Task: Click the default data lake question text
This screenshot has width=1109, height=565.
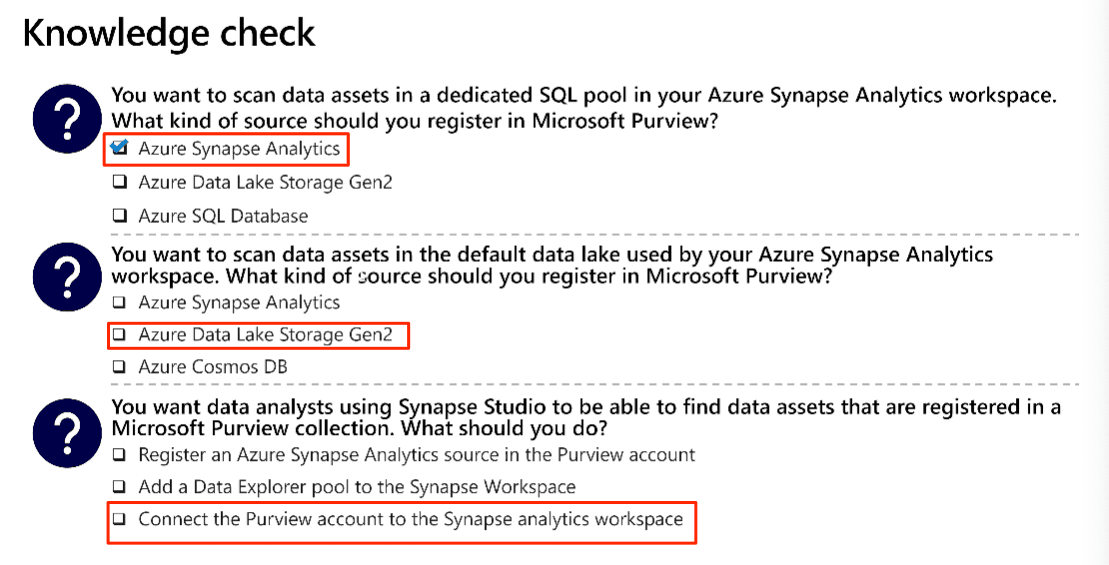Action: click(552, 264)
